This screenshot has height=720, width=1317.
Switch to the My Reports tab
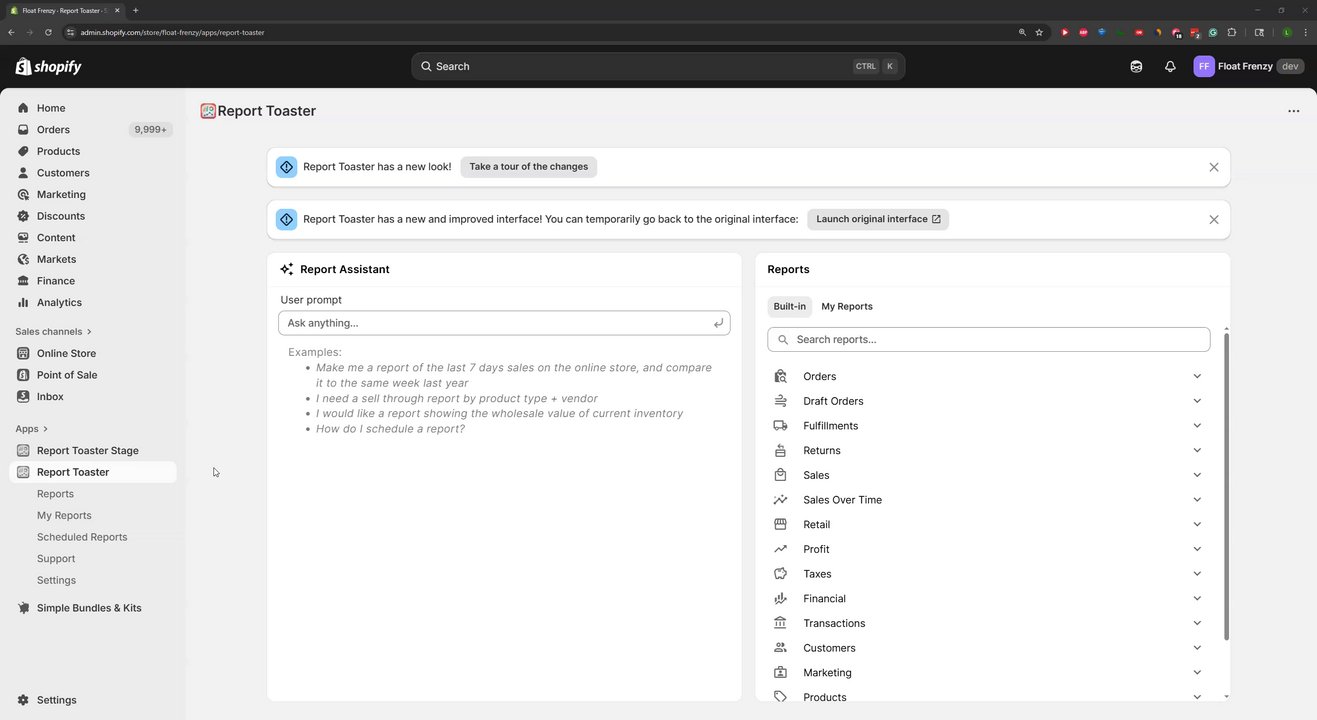(x=846, y=307)
